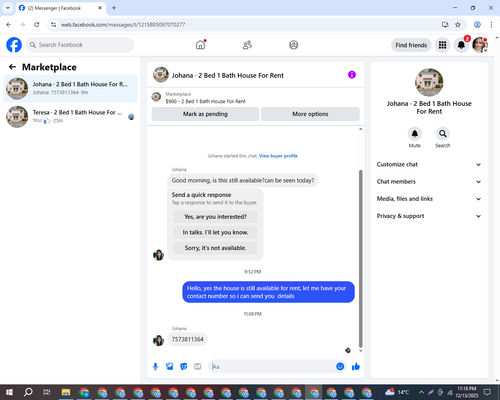Click the Facebook logo
This screenshot has width=500, height=400.
[14, 45]
